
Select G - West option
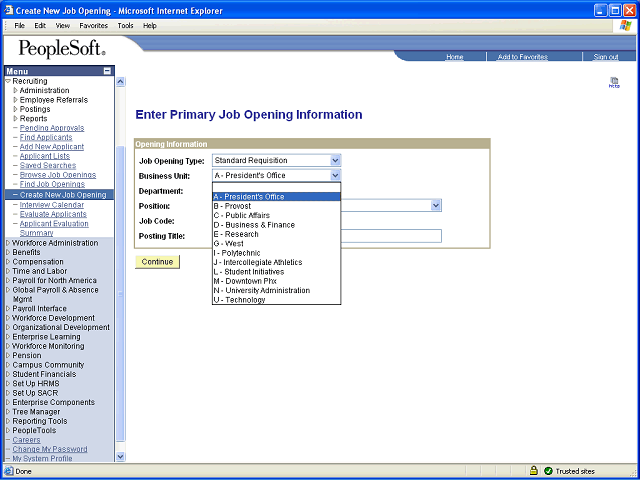tap(276, 244)
